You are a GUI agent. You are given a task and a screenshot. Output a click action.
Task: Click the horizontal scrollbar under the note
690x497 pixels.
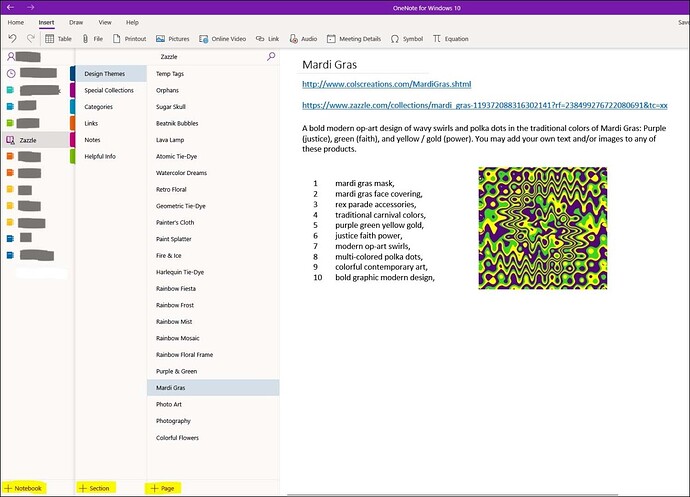tap(453, 495)
